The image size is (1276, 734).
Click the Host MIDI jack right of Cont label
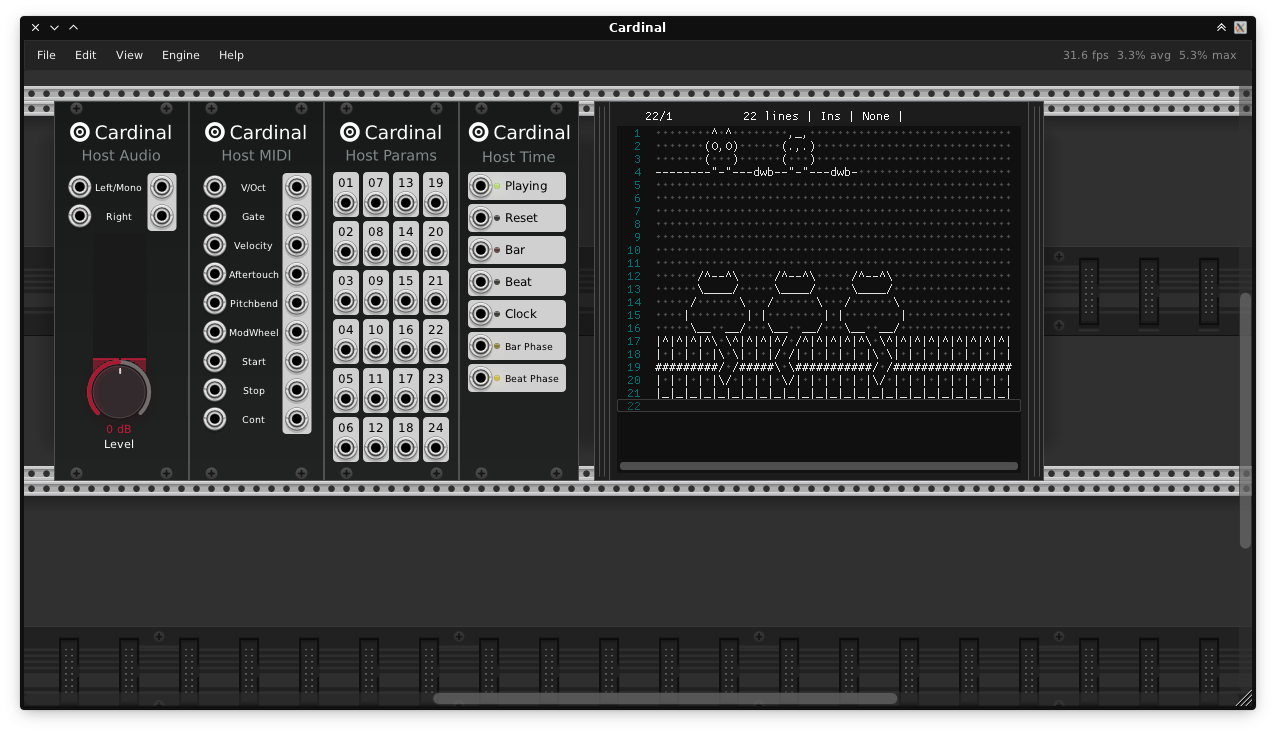coord(297,419)
